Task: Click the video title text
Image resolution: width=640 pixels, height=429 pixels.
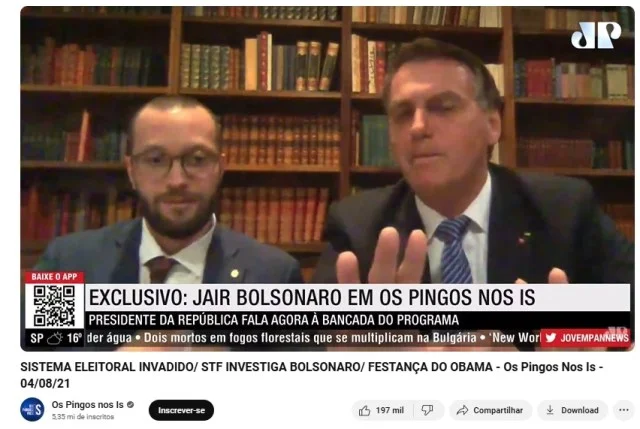Action: point(311,375)
